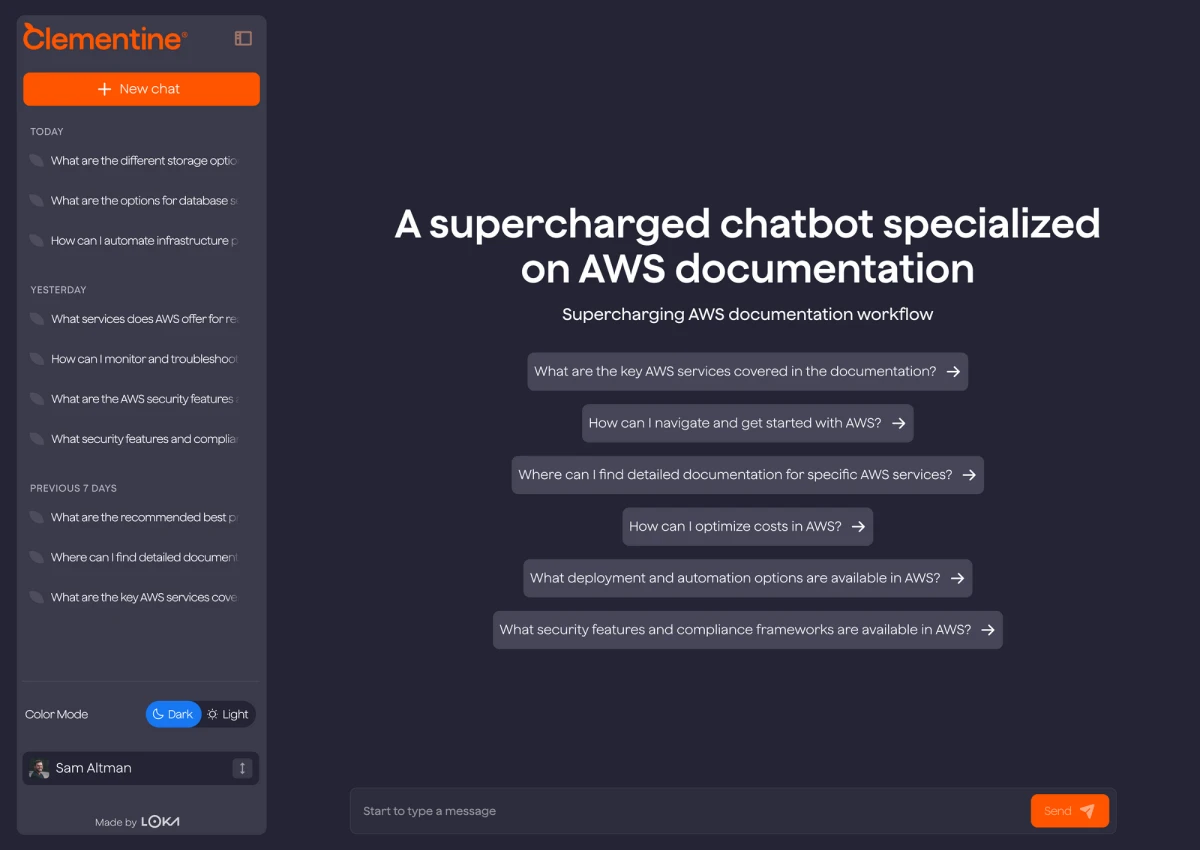Image resolution: width=1200 pixels, height=850 pixels.
Task: Open yesterday's monitoring and troubleshooting chat
Action: (140, 359)
